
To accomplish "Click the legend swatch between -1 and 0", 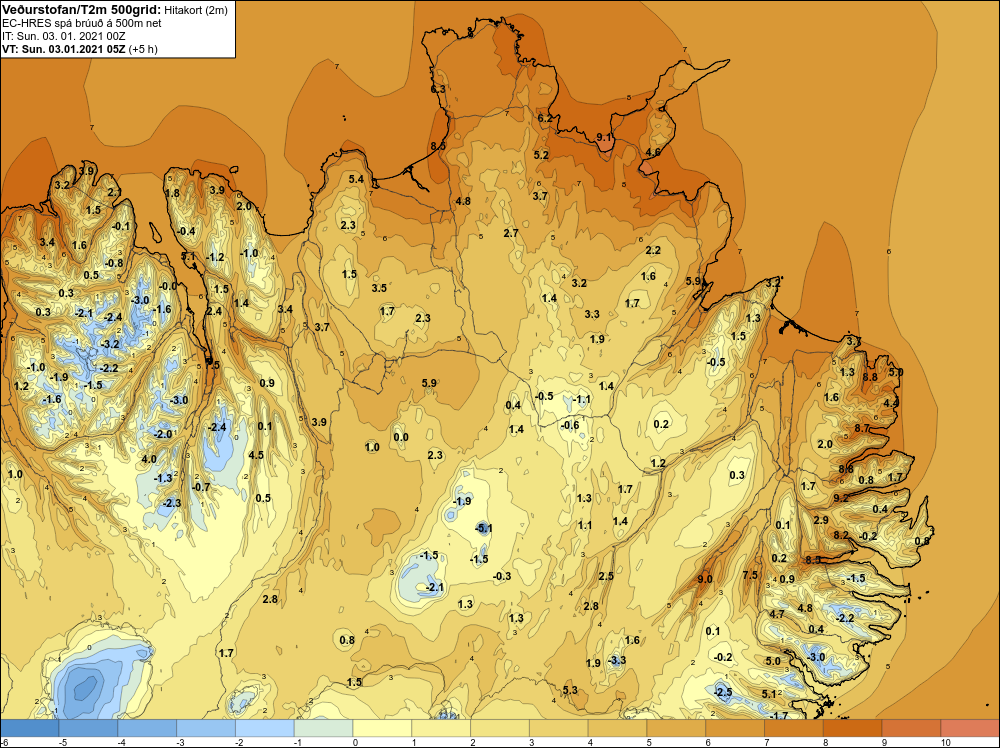I will [323, 728].
